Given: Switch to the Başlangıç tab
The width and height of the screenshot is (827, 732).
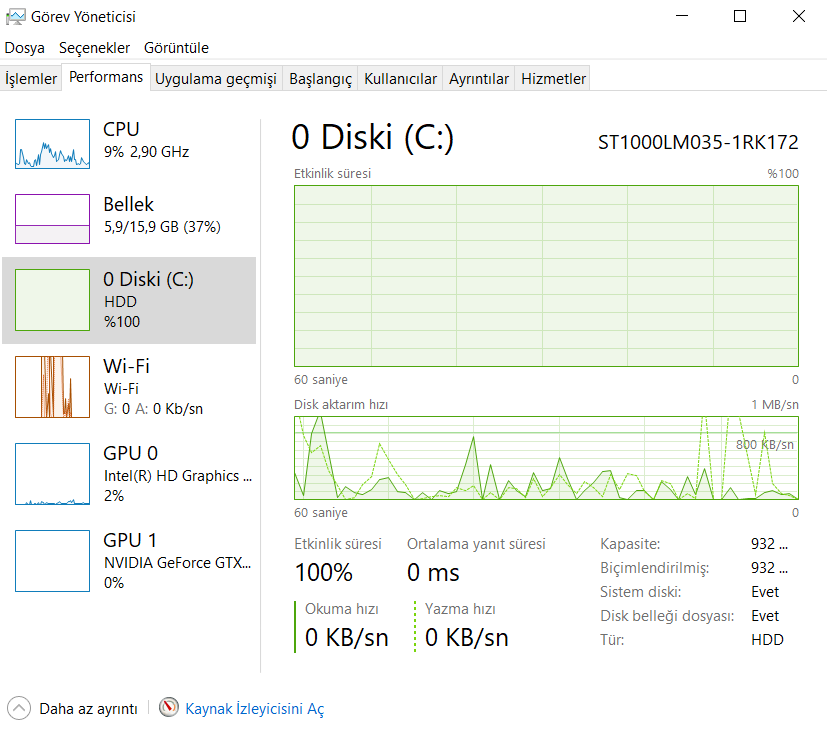Looking at the screenshot, I should [x=320, y=79].
